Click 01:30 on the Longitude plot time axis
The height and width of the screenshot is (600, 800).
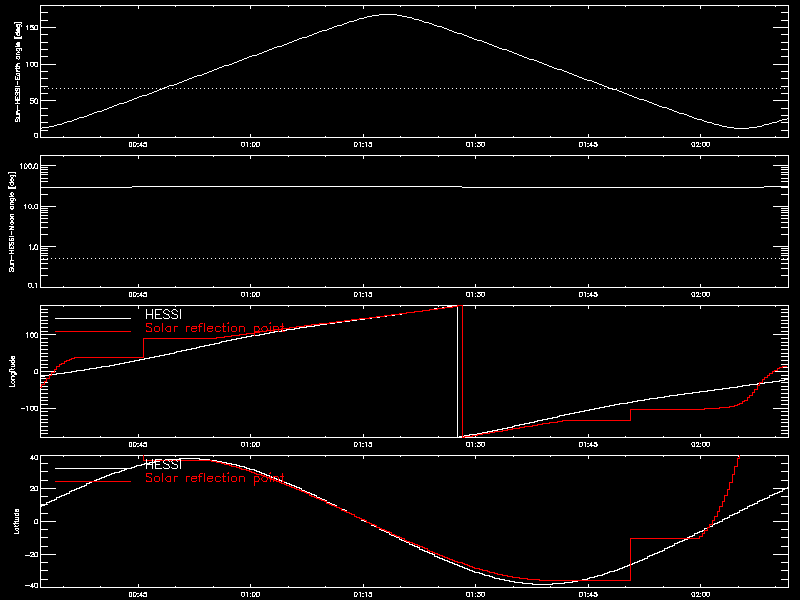click(x=476, y=445)
